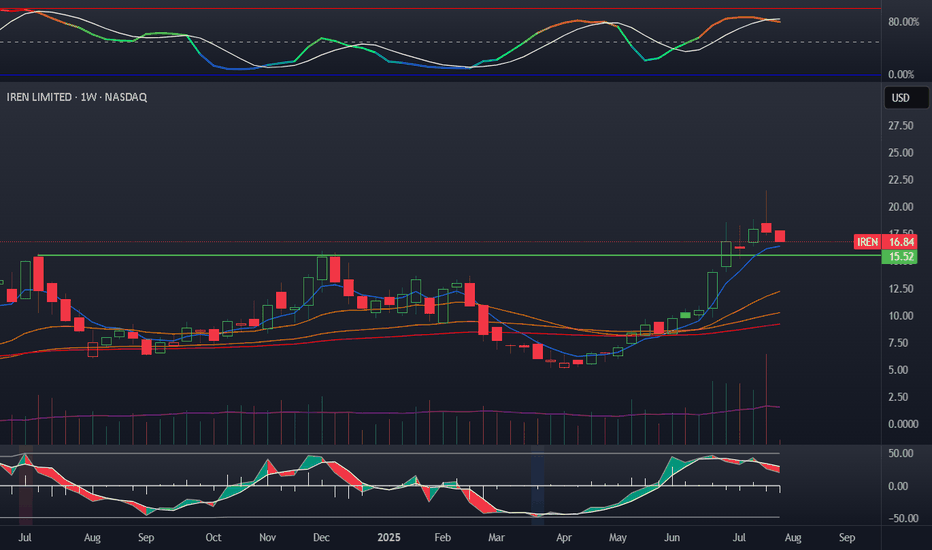Click the Feb label on time axis
Image resolution: width=932 pixels, height=550 pixels.
click(442, 538)
